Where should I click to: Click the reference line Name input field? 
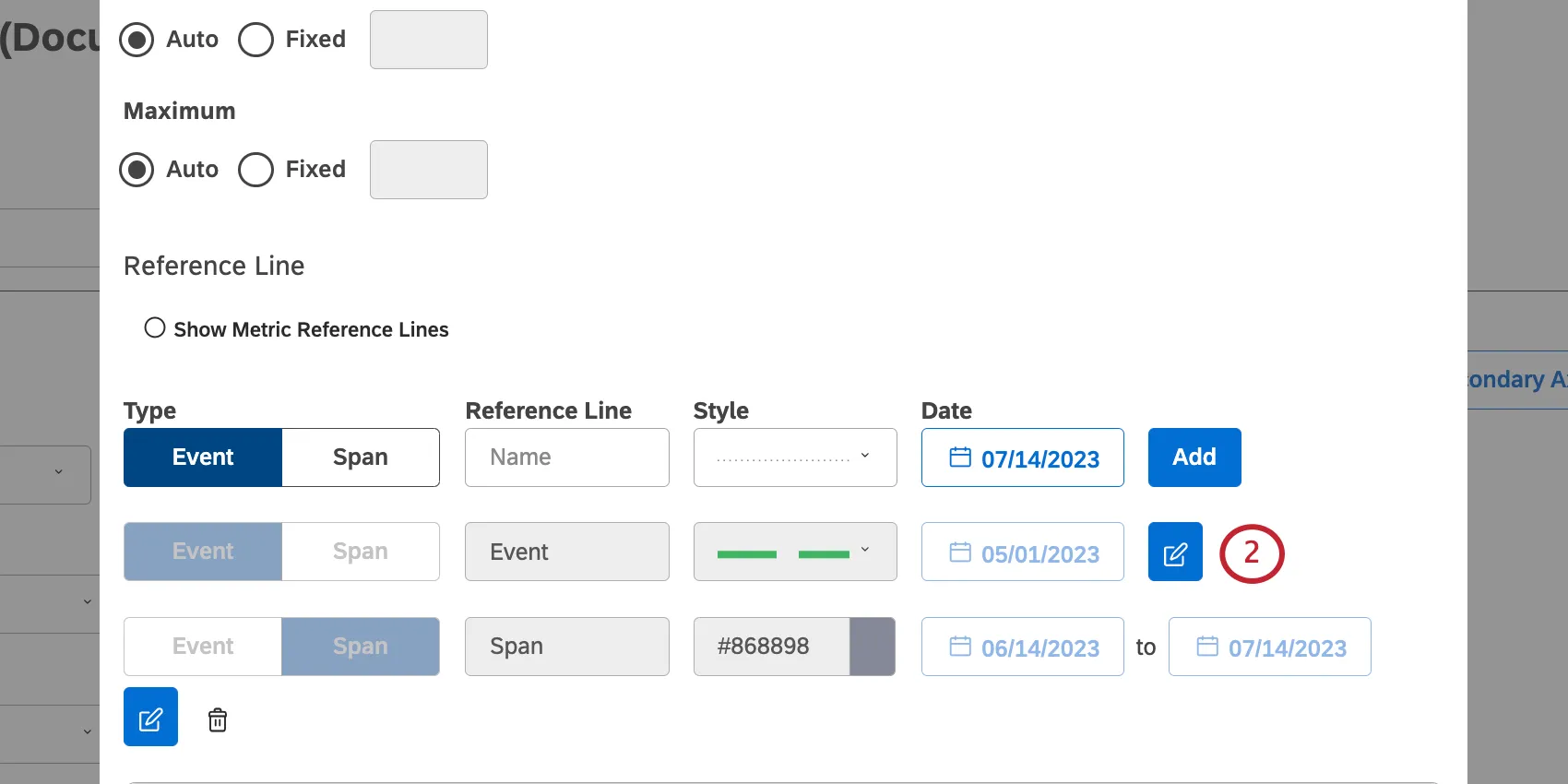(x=566, y=457)
